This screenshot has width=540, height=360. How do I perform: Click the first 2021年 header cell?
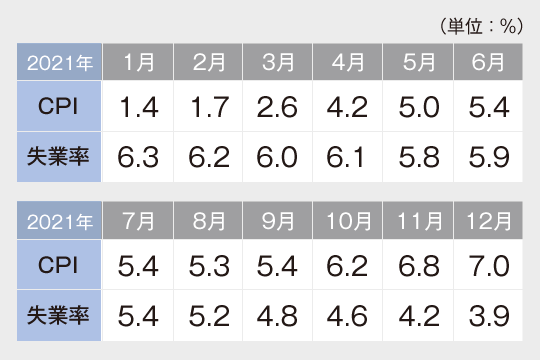[x=59, y=62]
